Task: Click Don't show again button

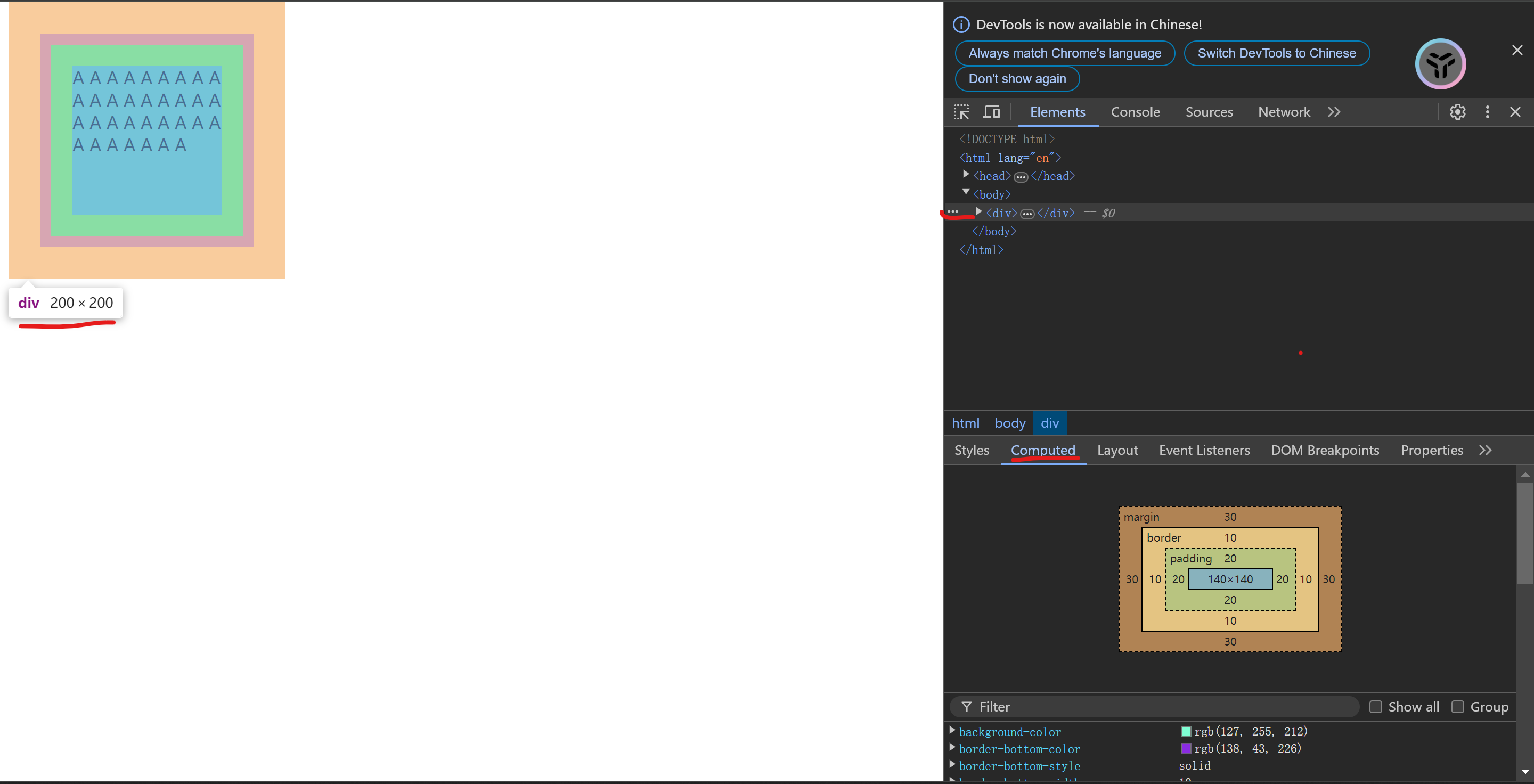Action: point(1017,78)
